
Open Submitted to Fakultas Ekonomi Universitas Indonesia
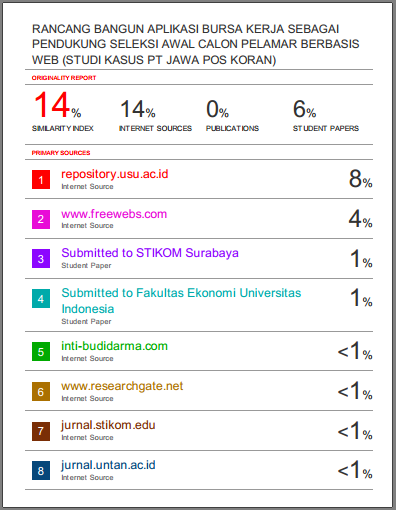(181, 301)
